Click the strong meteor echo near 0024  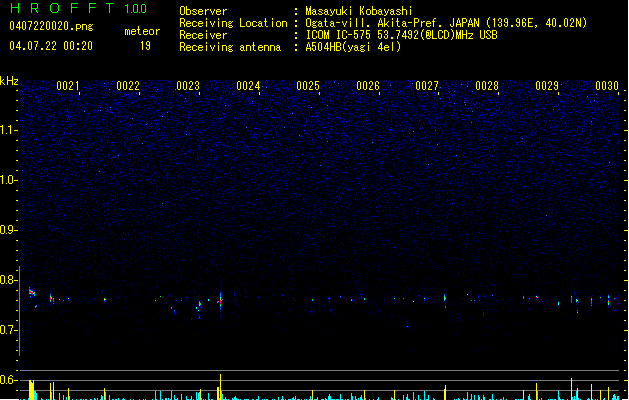(220, 301)
